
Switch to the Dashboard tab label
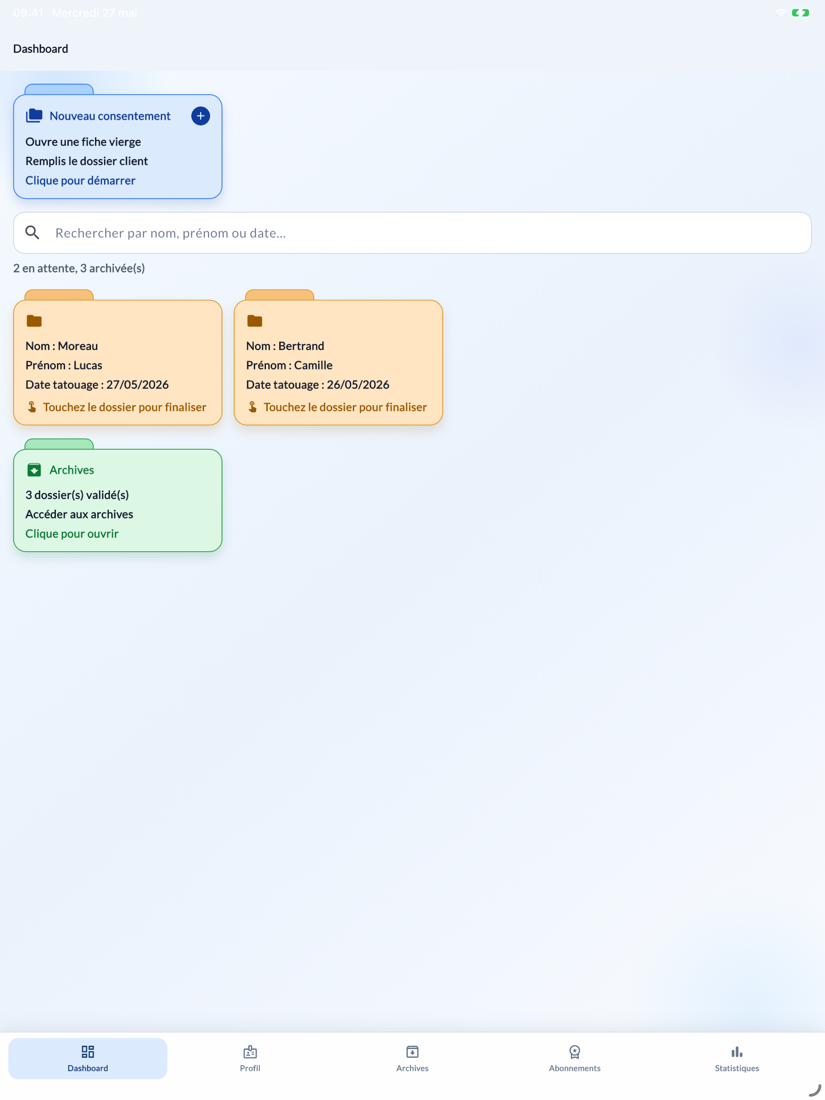tap(88, 1068)
